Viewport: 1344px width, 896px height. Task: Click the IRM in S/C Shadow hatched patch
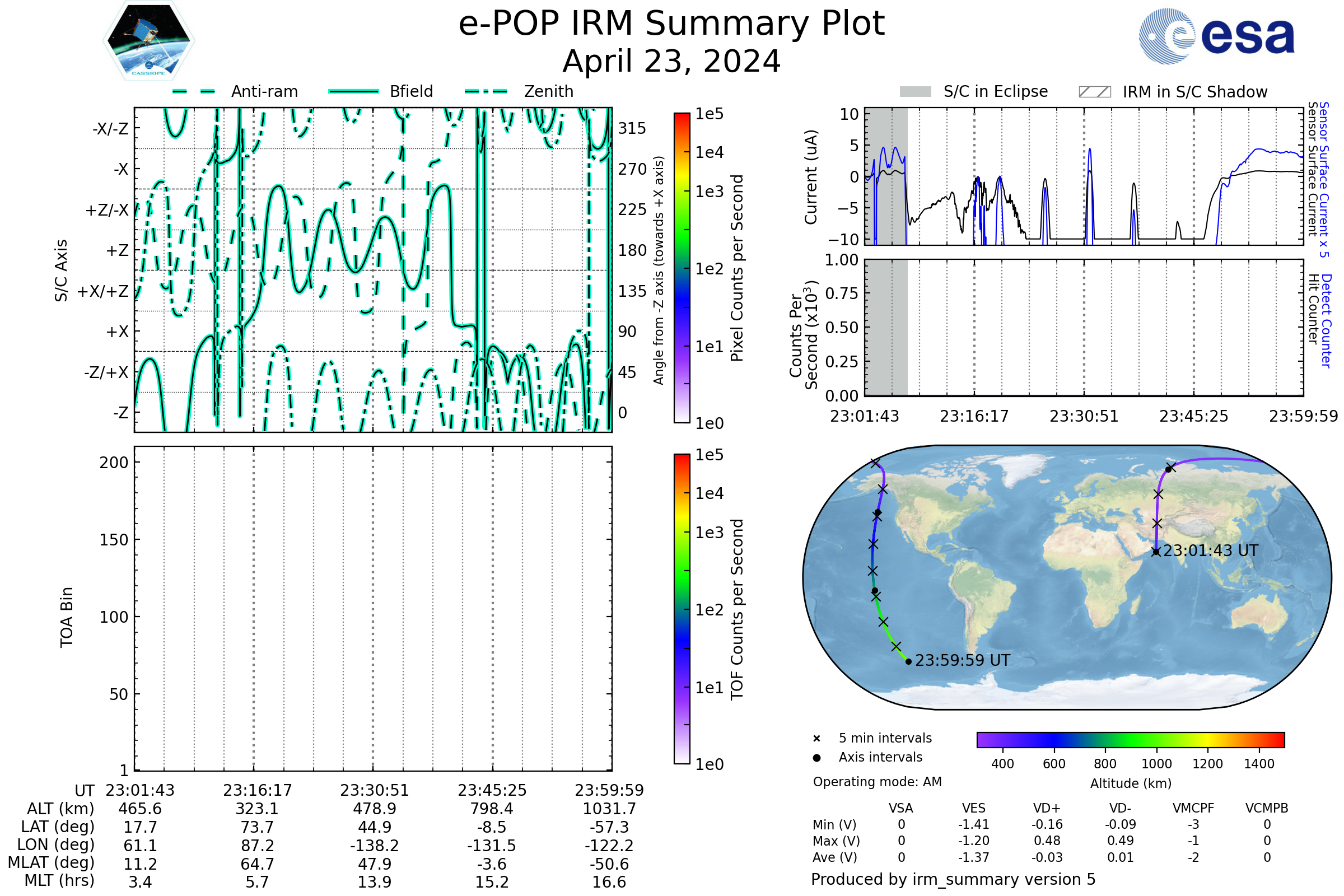coord(1094,92)
